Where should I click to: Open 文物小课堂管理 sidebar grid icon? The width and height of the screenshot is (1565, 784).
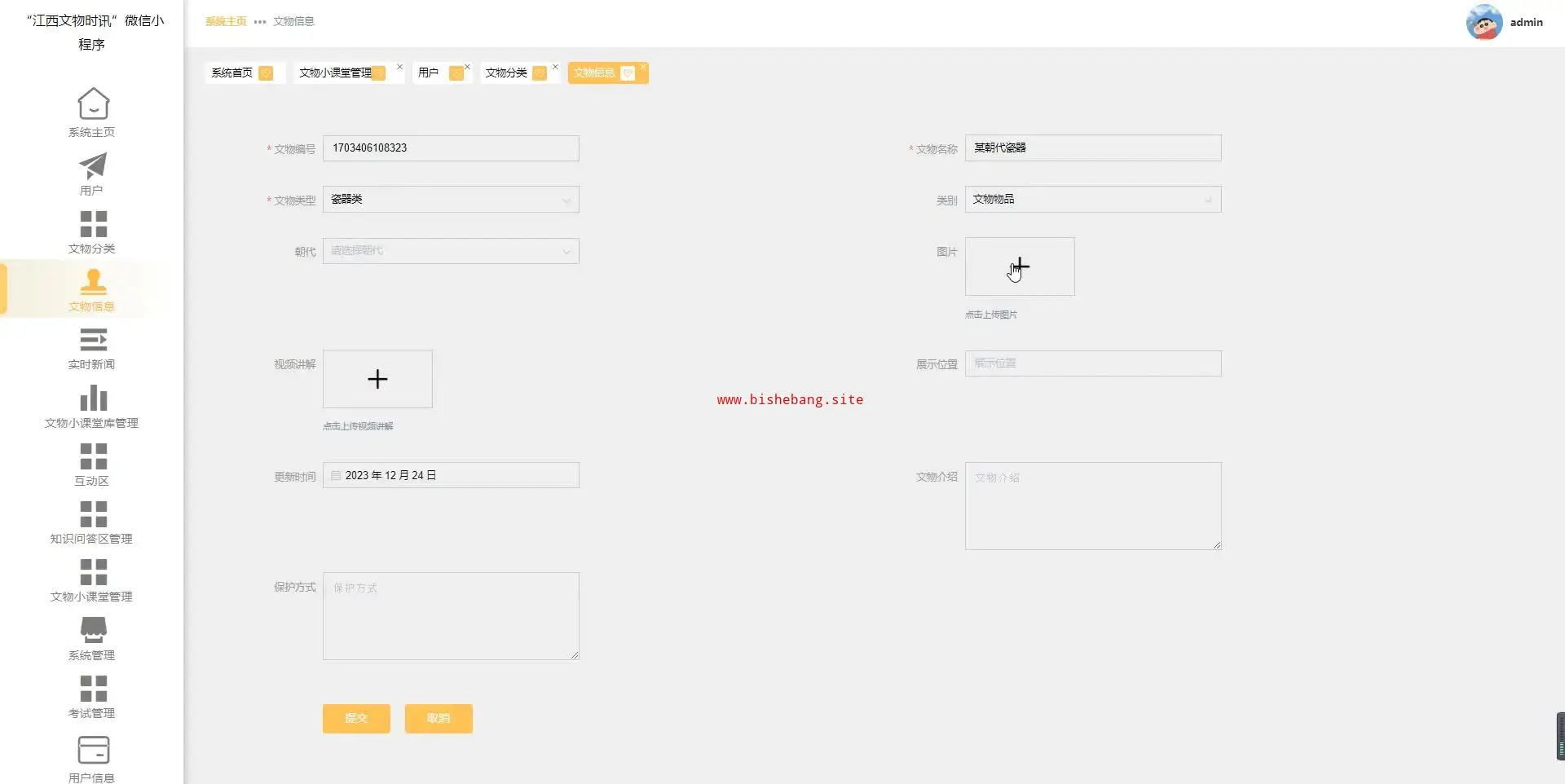[93, 572]
